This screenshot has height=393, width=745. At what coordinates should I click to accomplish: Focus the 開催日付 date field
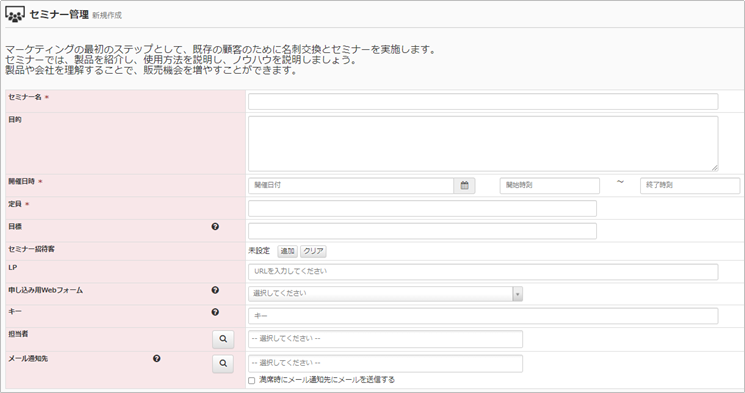(351, 185)
